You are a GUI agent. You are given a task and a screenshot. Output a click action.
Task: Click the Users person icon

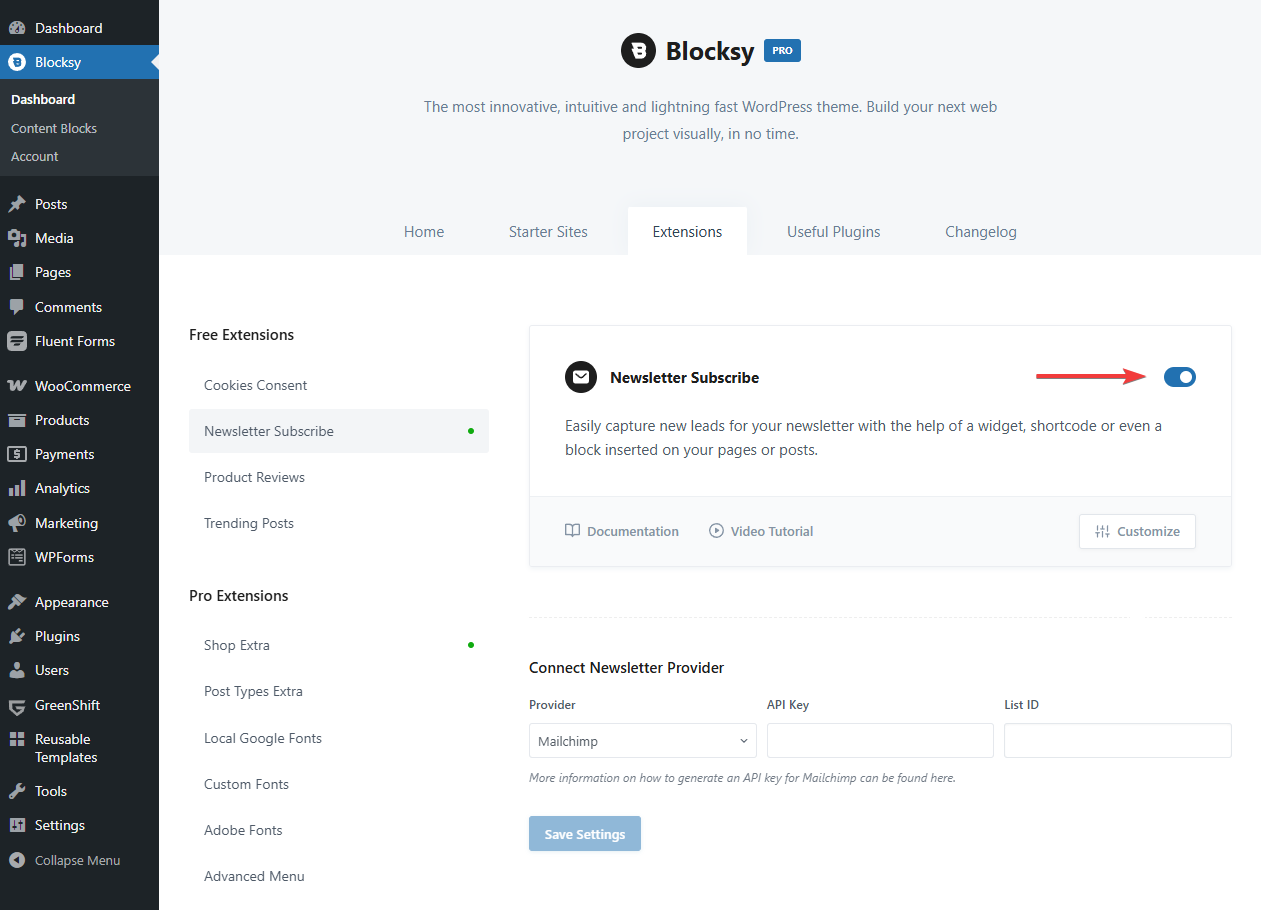[17, 670]
